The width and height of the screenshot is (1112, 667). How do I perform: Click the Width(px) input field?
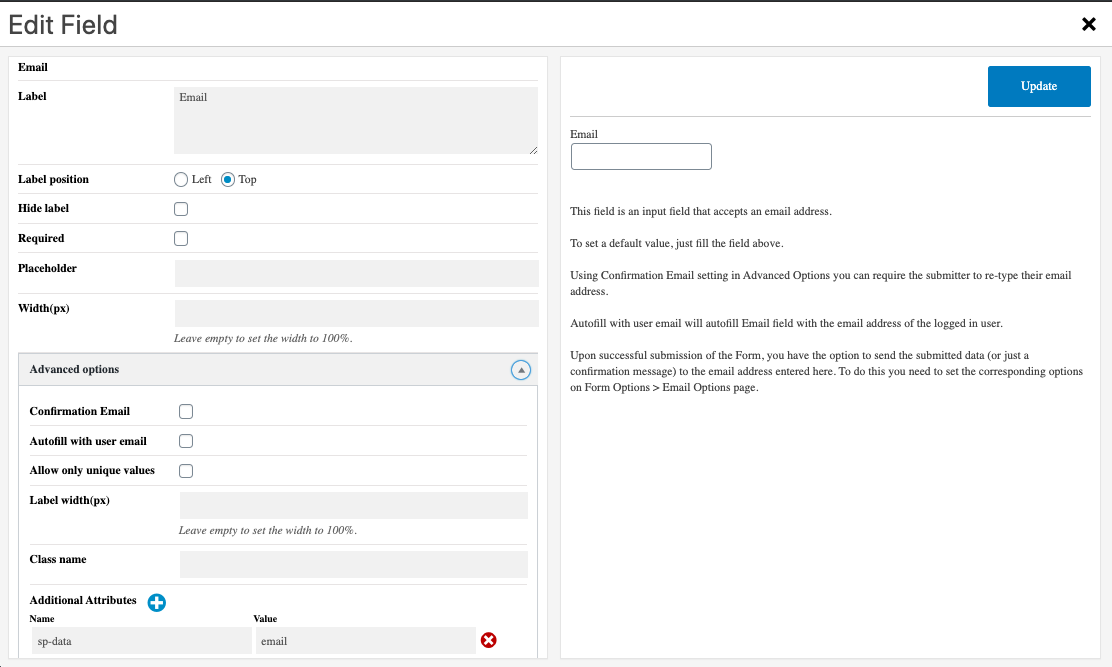point(356,314)
